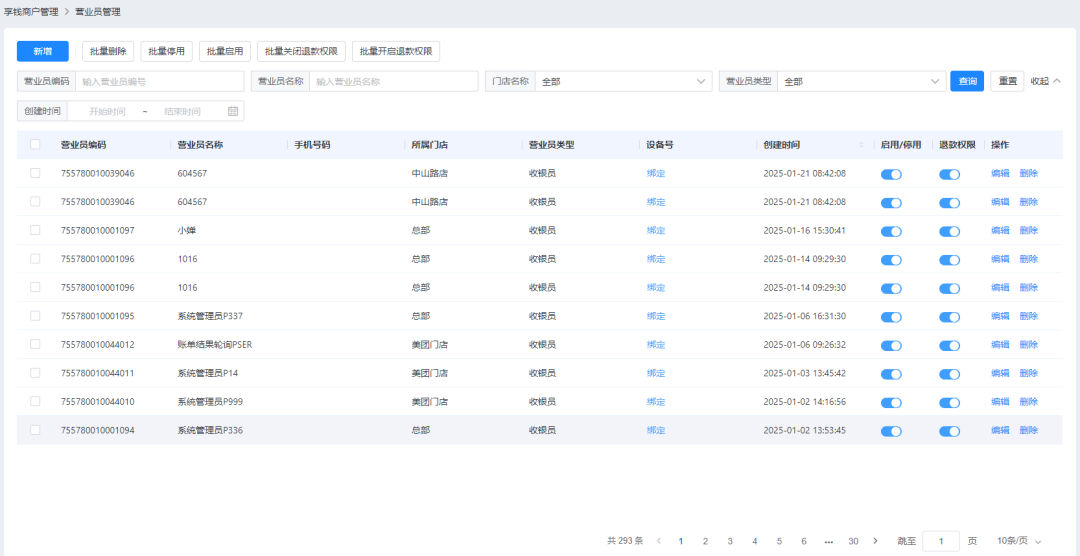Tick the checkbox for 系统管理员P999
The image size is (1080, 556).
pos(35,401)
